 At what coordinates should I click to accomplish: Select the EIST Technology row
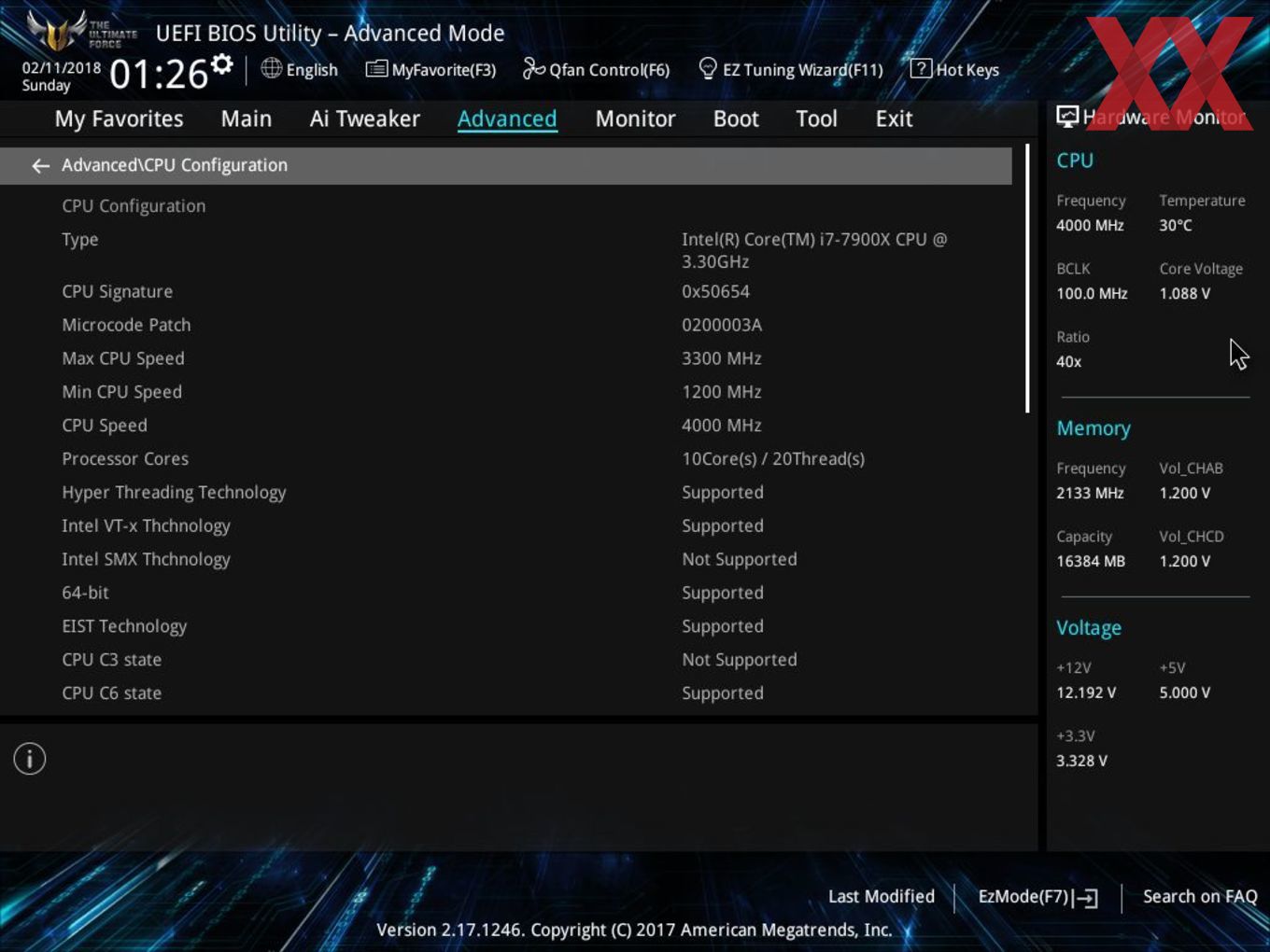tap(124, 626)
